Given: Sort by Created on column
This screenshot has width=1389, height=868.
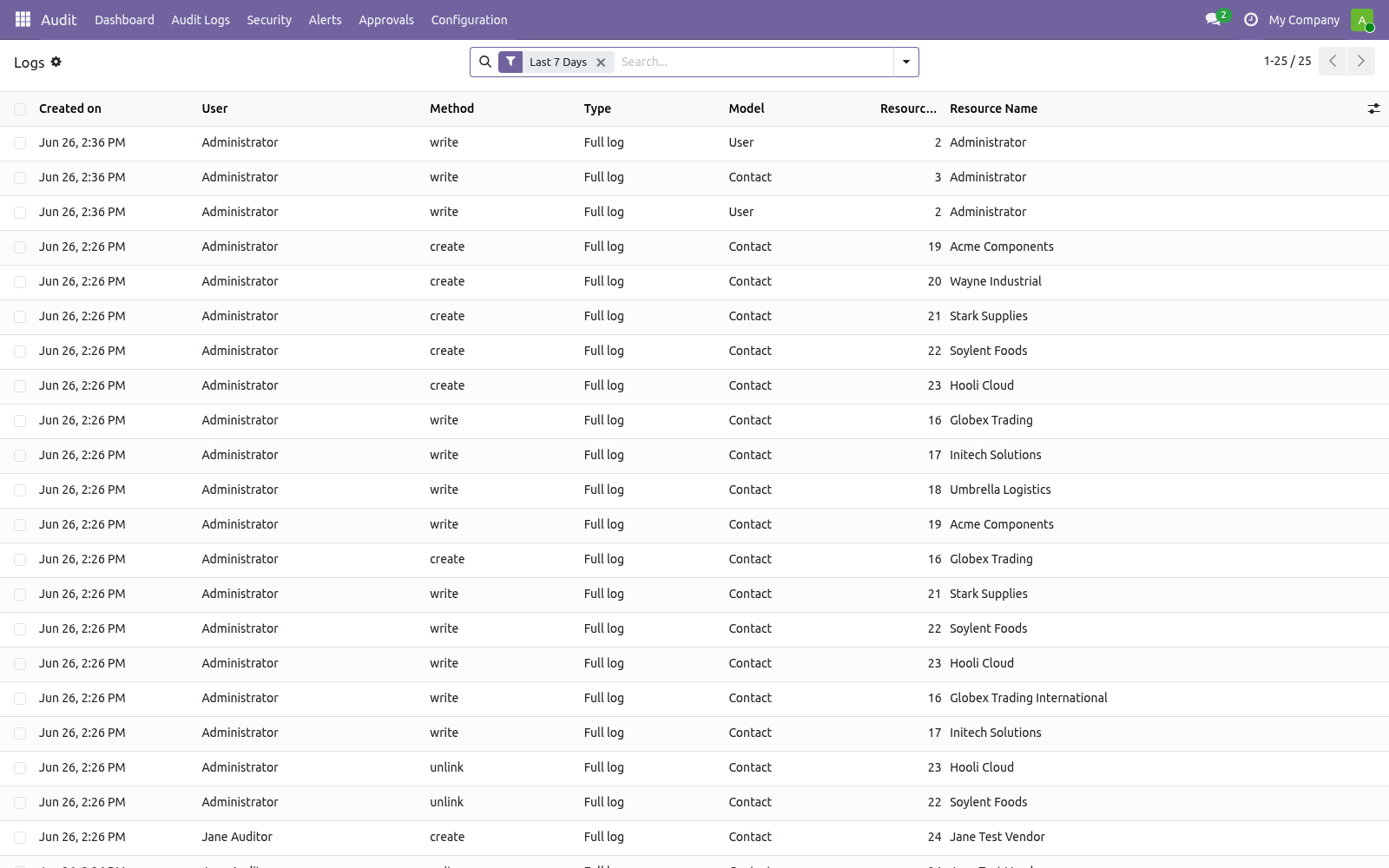Looking at the screenshot, I should [70, 108].
